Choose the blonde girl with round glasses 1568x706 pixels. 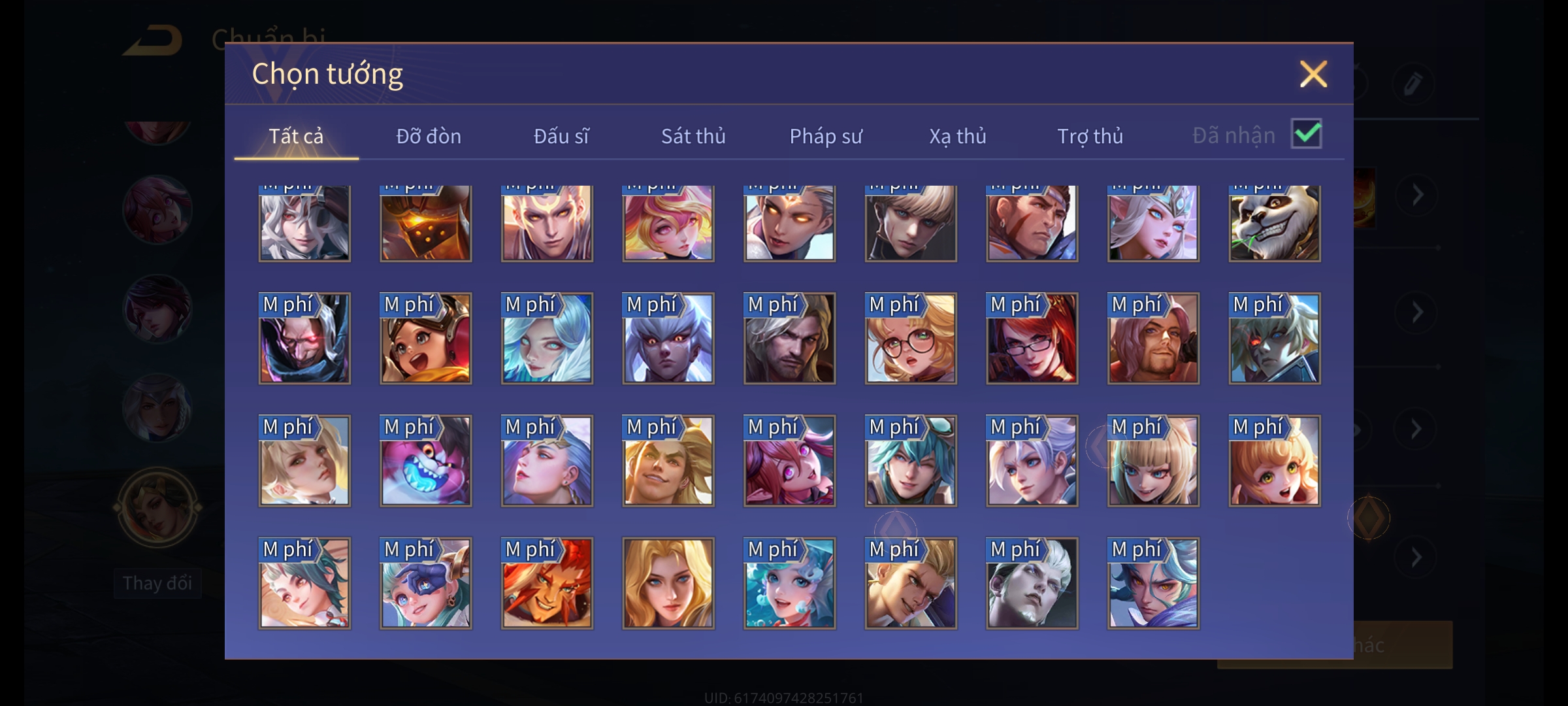click(x=911, y=338)
